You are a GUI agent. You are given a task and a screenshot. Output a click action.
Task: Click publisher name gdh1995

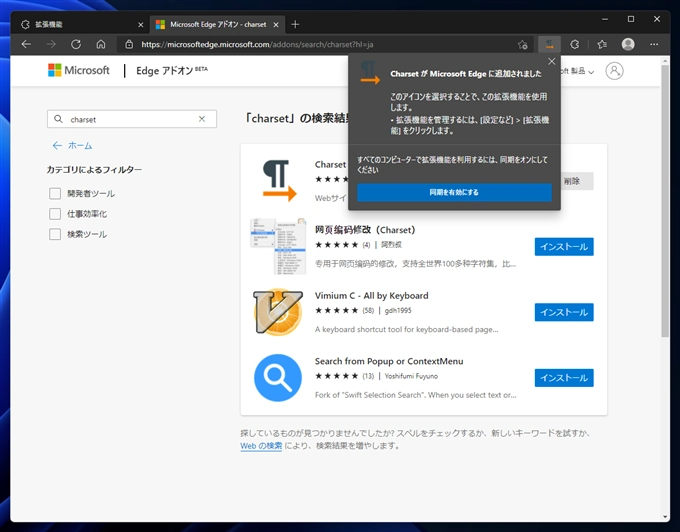[398, 310]
